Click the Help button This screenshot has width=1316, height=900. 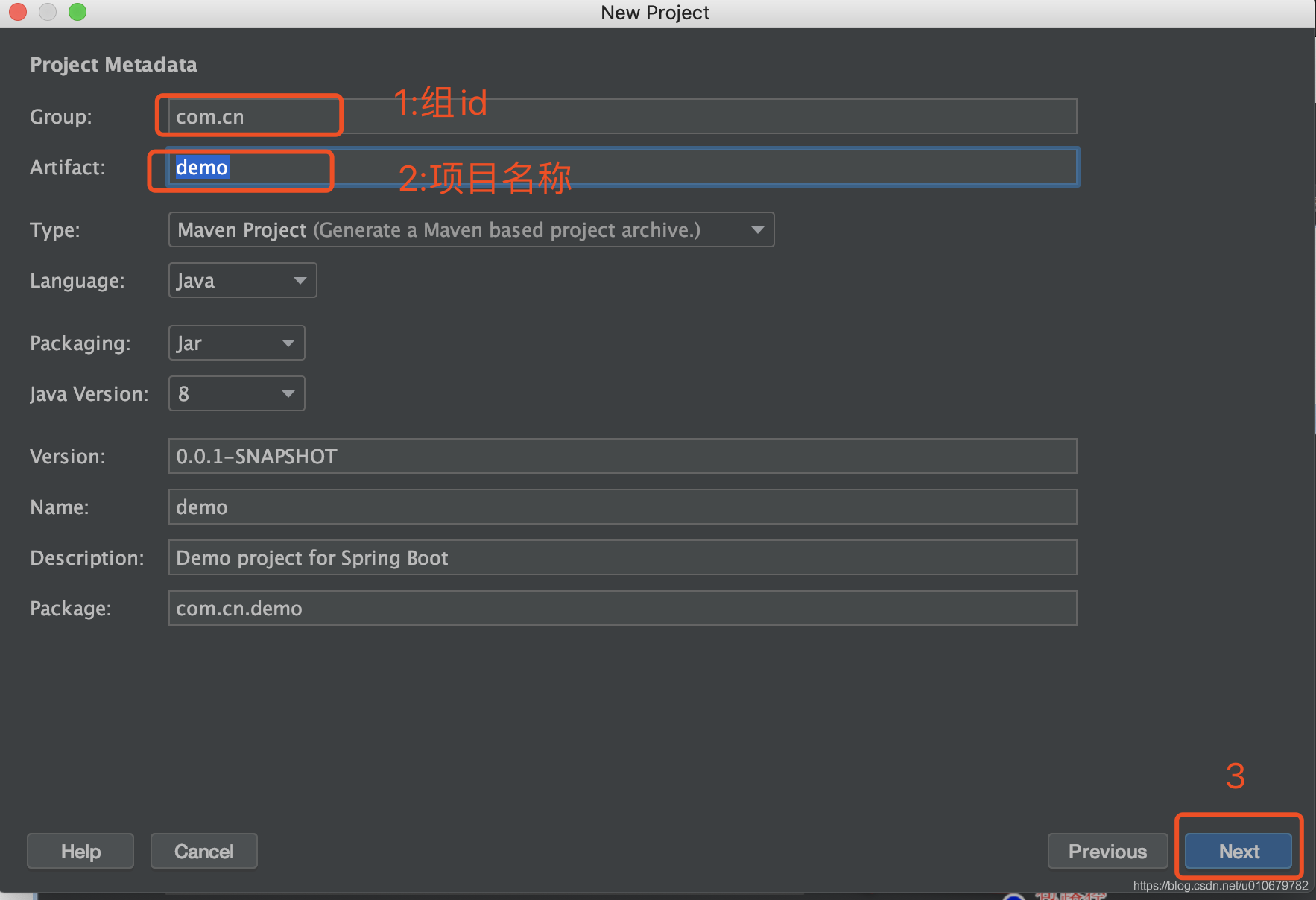(80, 851)
